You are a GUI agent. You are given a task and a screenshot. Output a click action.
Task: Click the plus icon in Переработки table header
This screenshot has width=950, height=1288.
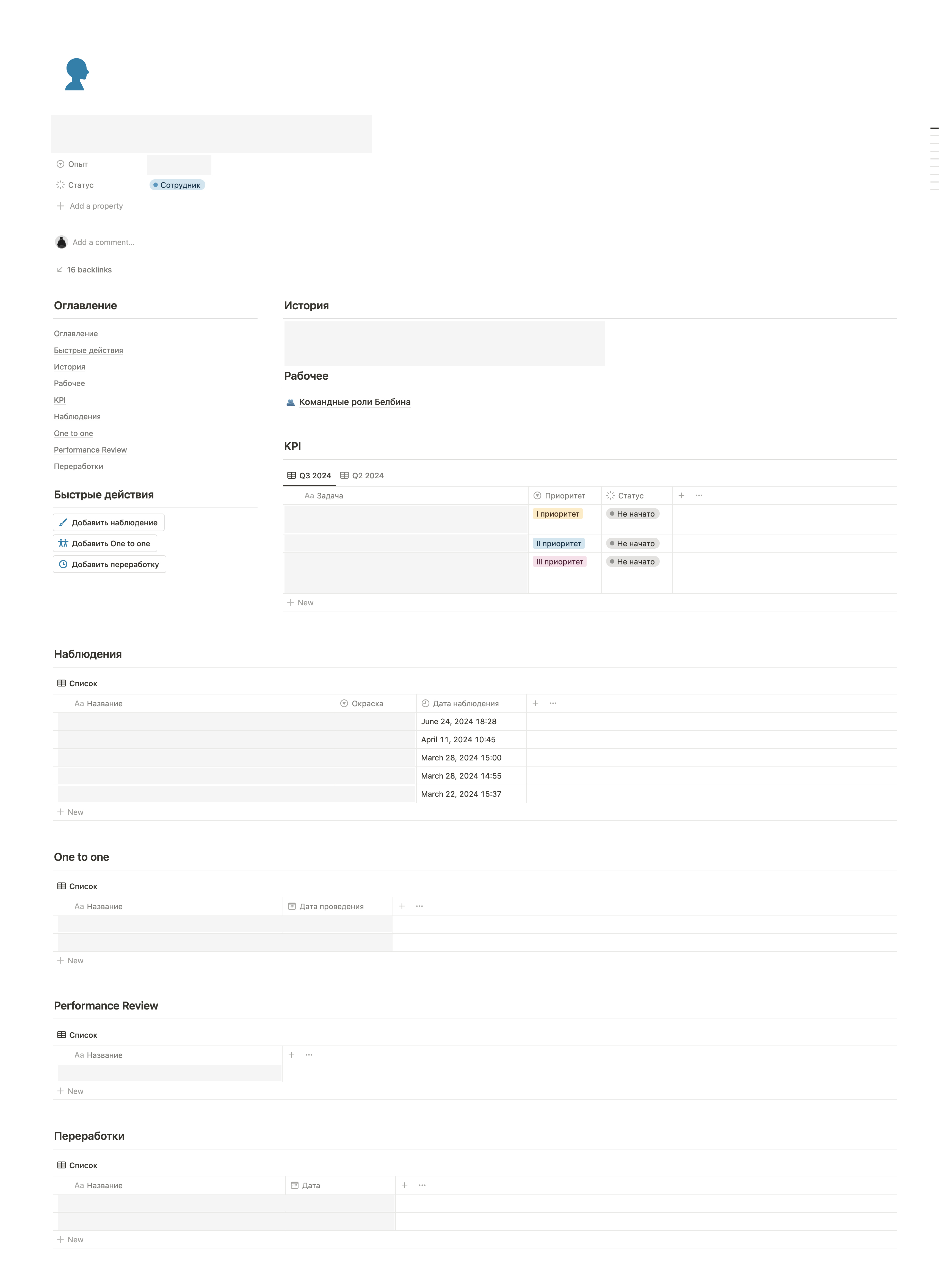(404, 1185)
